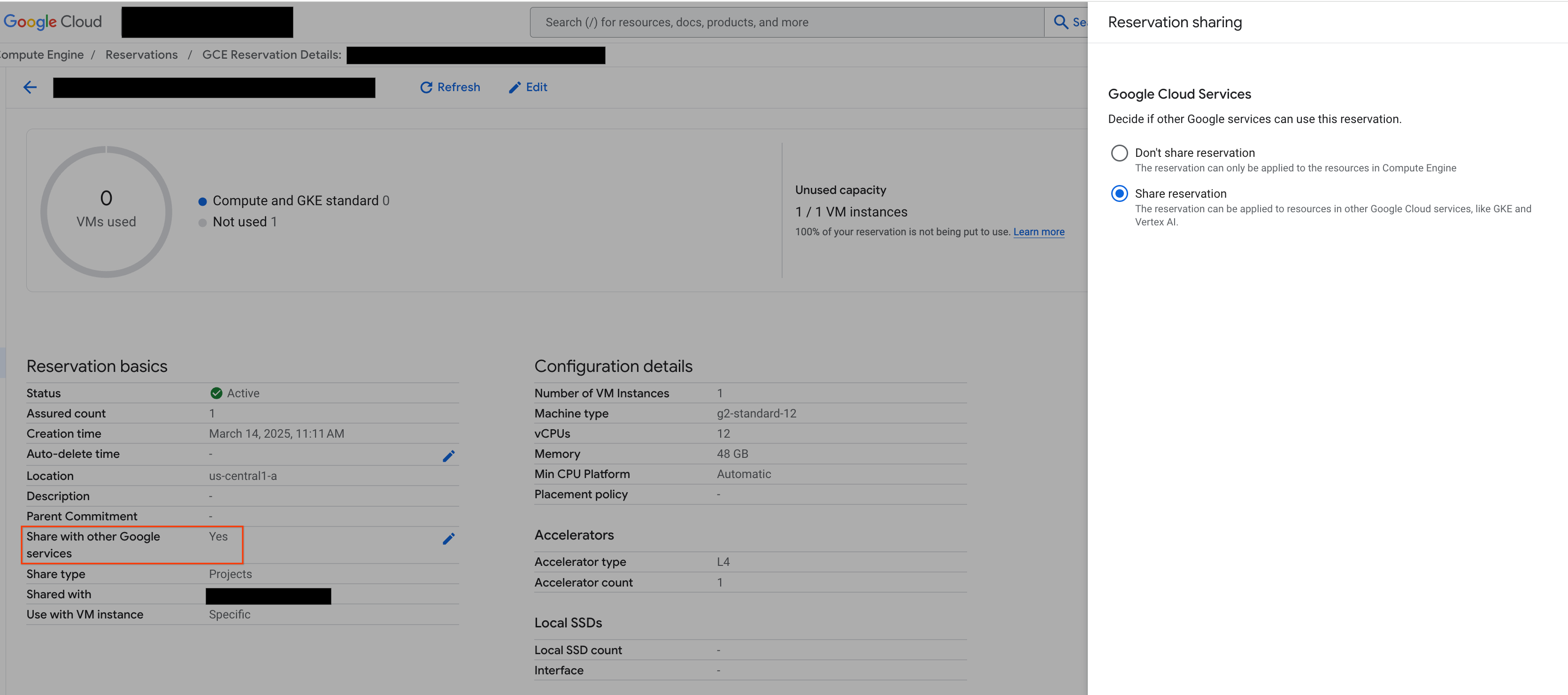This screenshot has width=1568, height=695.
Task: Edit Share with other Google services via pencil icon
Action: point(449,539)
